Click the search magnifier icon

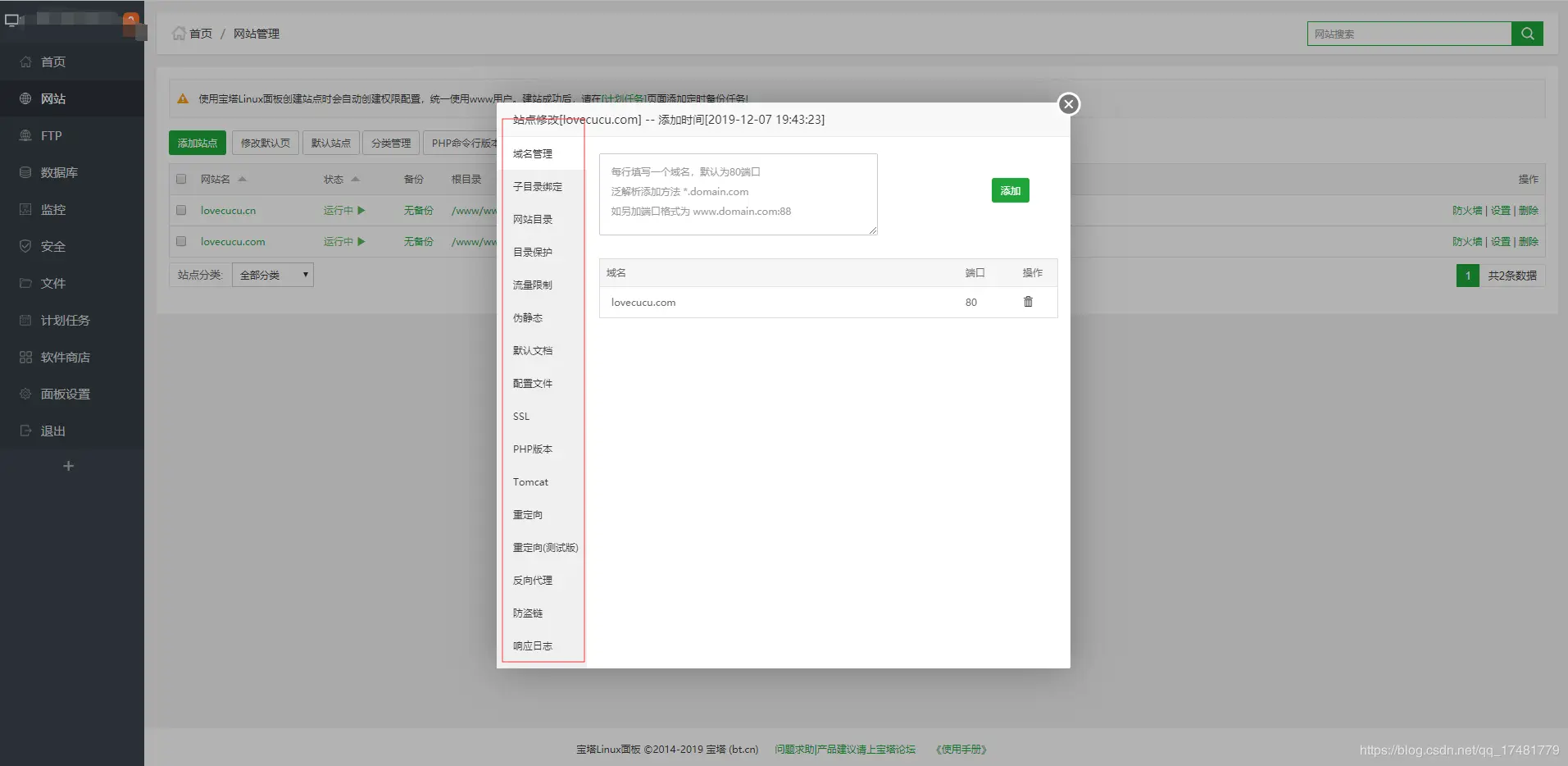click(1528, 34)
